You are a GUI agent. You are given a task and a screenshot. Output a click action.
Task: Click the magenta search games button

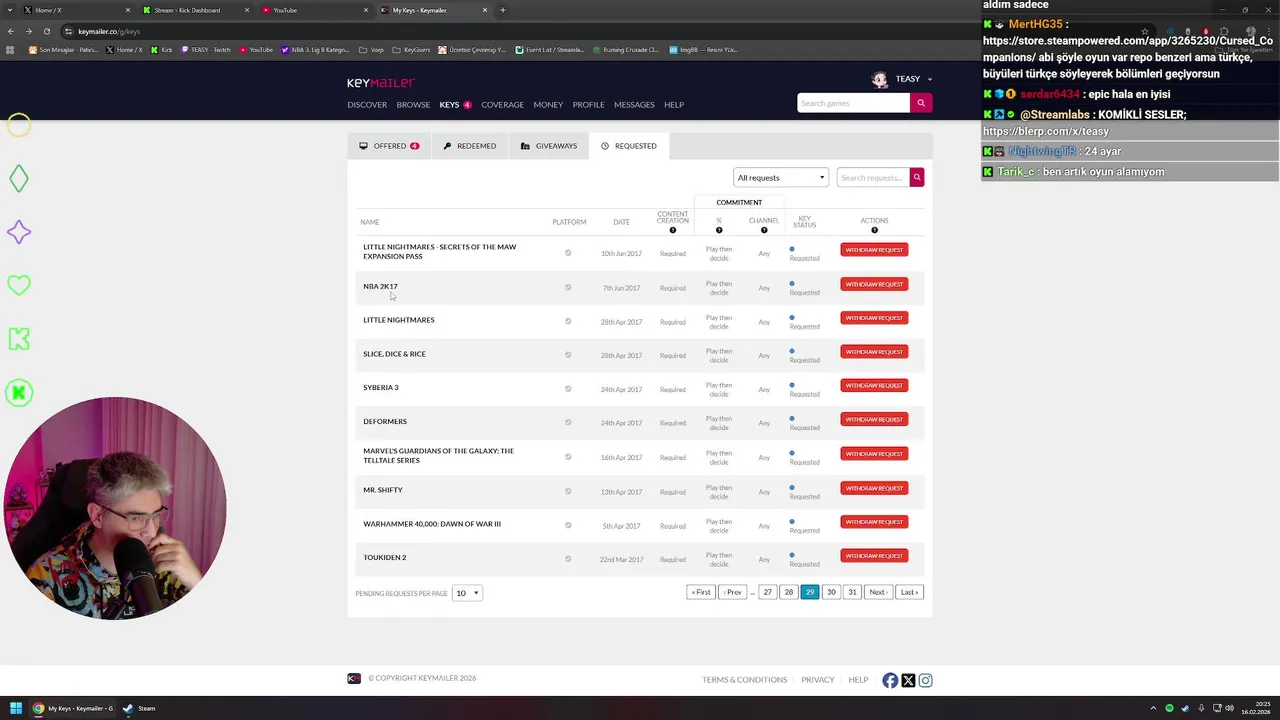pos(921,103)
